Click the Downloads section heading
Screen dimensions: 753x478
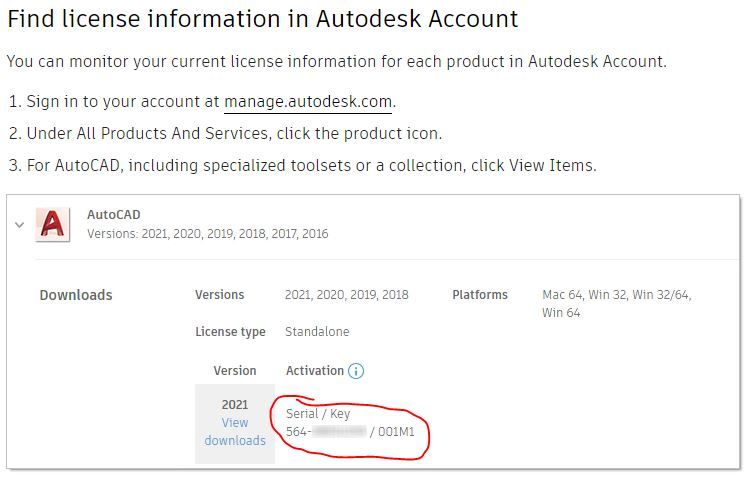click(x=76, y=295)
